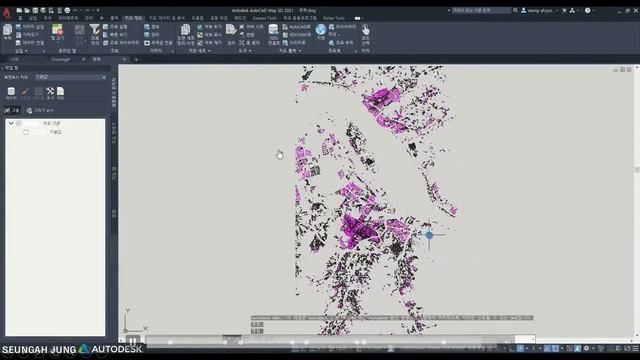Click the map sheet icon in task pane
The image size is (640, 360).
(x=60, y=91)
